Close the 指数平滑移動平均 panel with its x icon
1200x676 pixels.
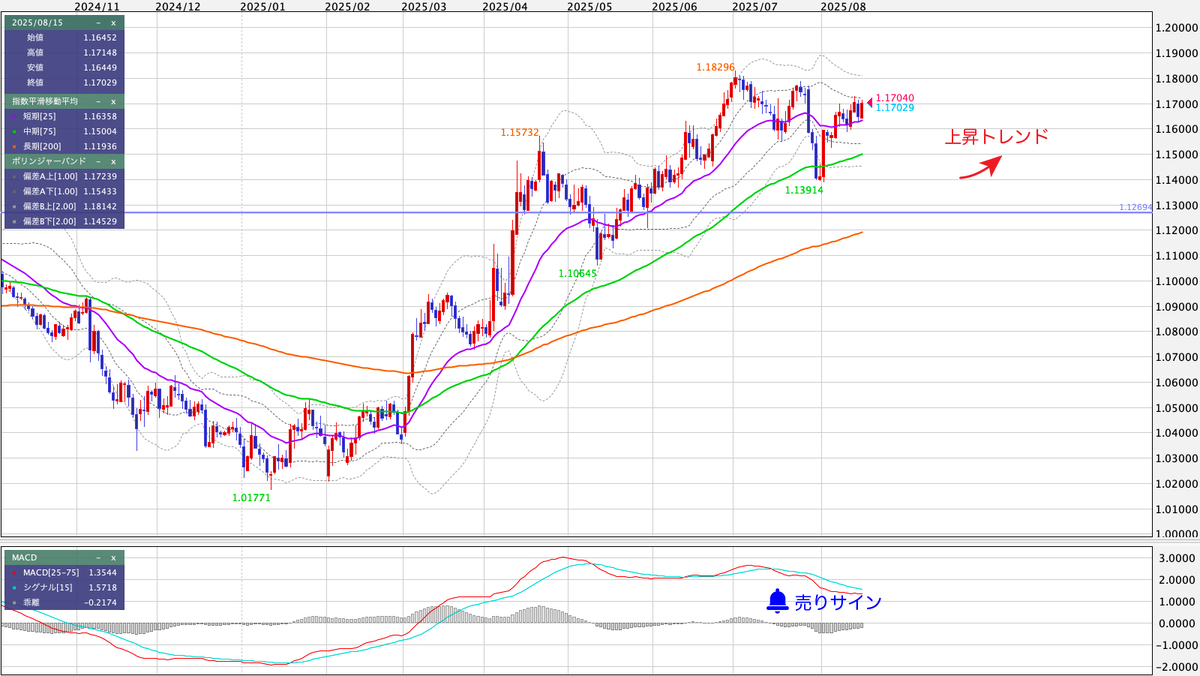pos(112,101)
